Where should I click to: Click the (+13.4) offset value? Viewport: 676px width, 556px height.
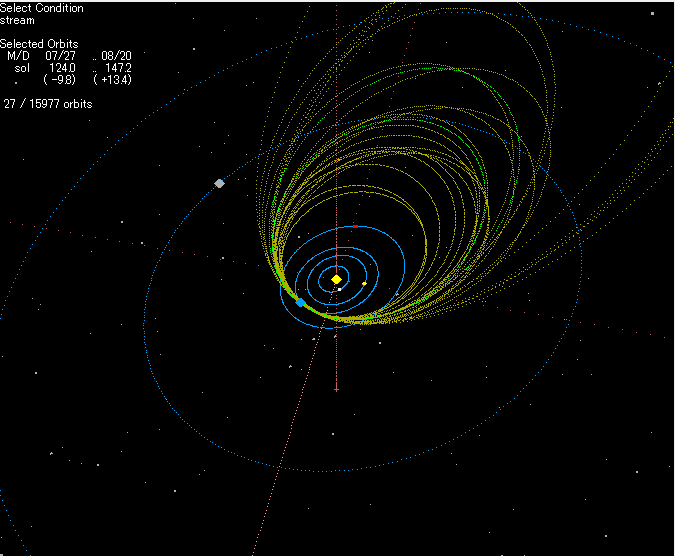112,80
